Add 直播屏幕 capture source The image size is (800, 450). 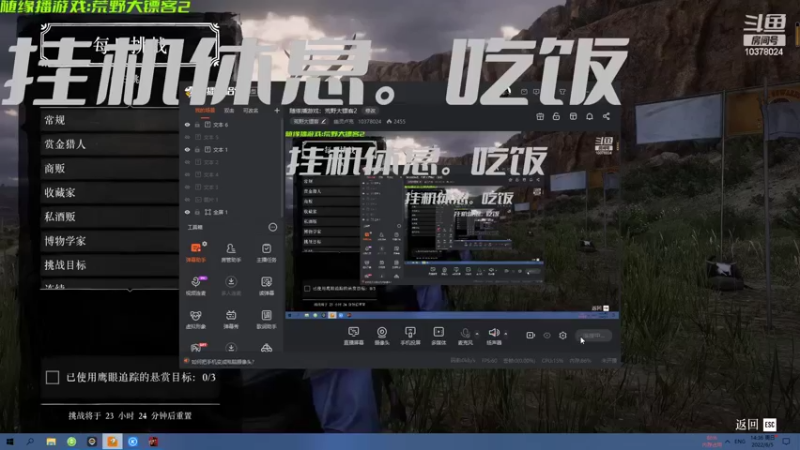pyautogui.click(x=354, y=336)
